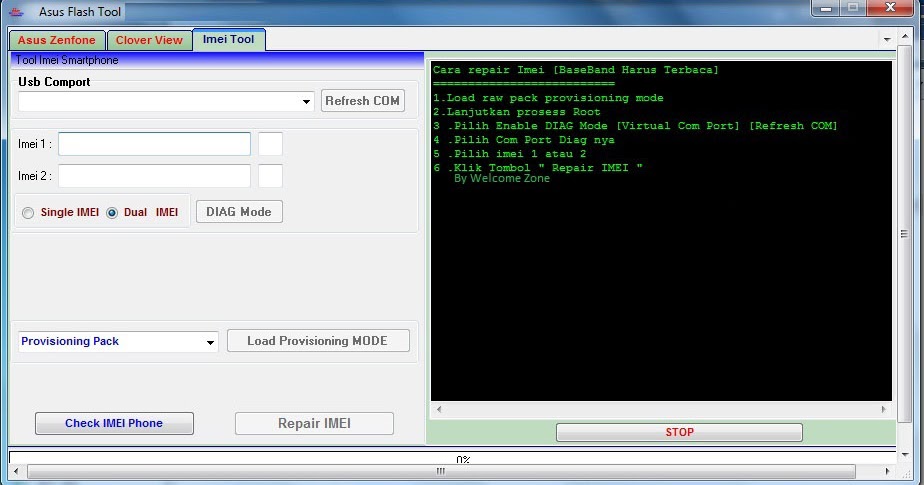Click 'Pilih Com Port Diag nya' line
Image resolution: width=924 pixels, height=485 pixels.
[524, 140]
